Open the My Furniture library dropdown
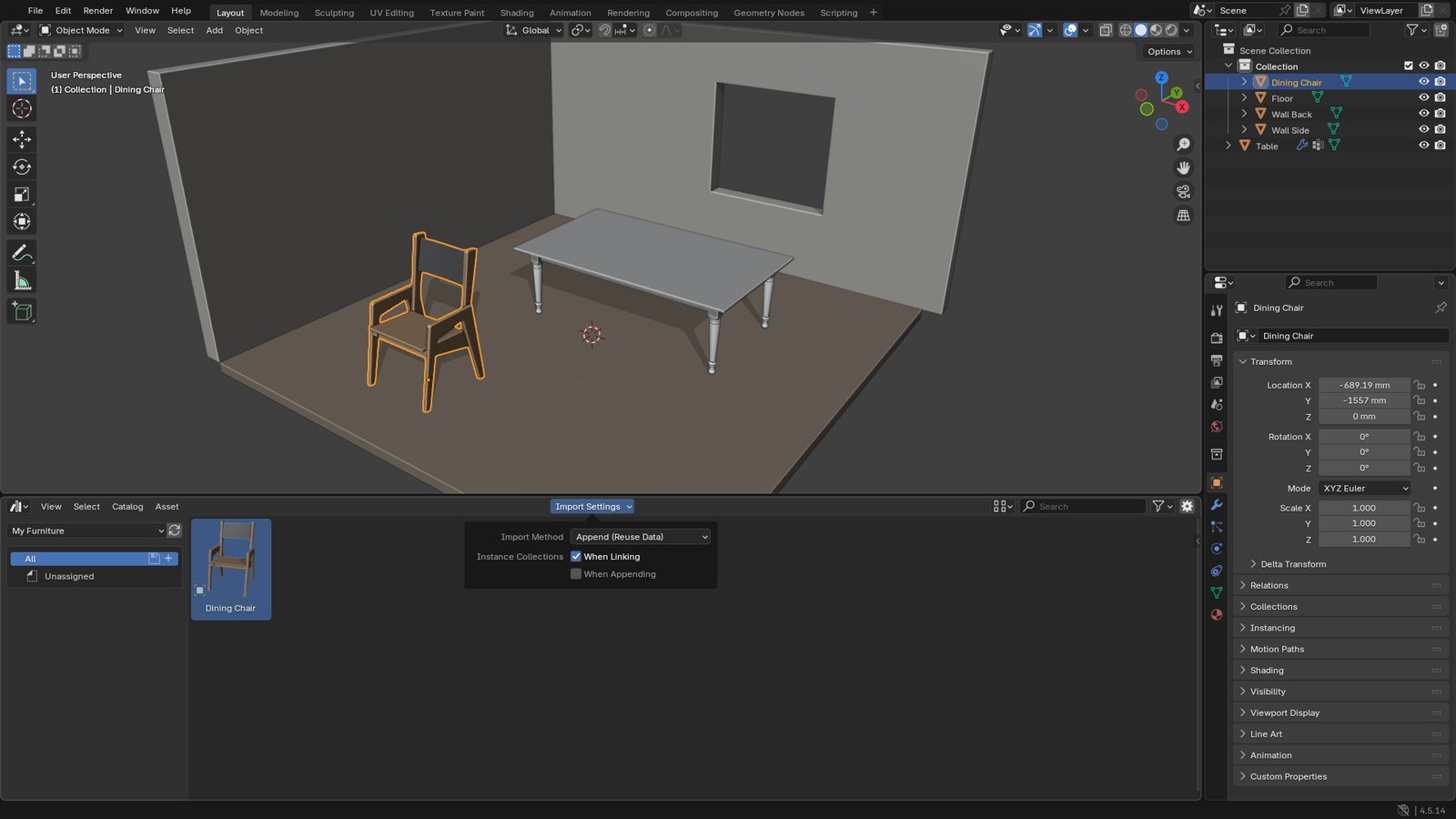This screenshot has width=1456, height=819. pyautogui.click(x=87, y=531)
